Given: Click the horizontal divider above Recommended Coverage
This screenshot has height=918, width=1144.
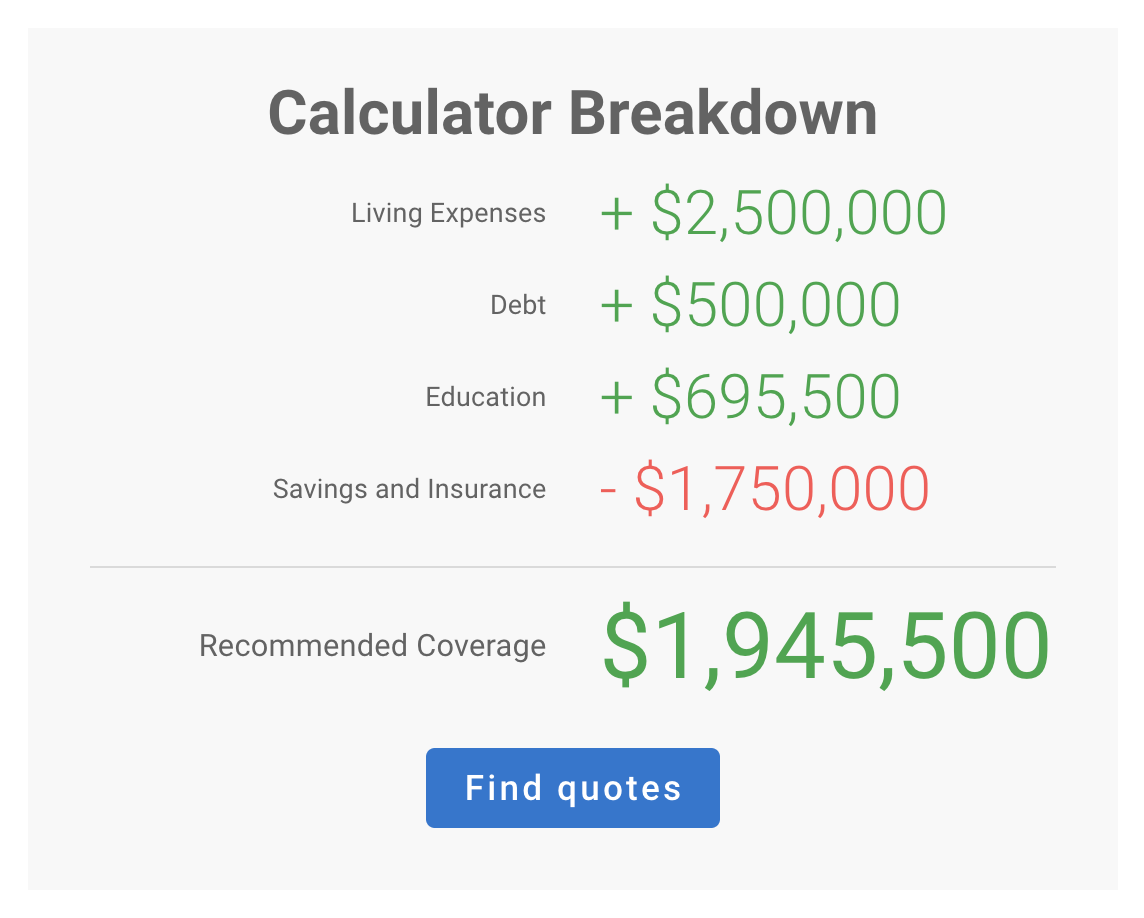Looking at the screenshot, I should coord(572,567).
